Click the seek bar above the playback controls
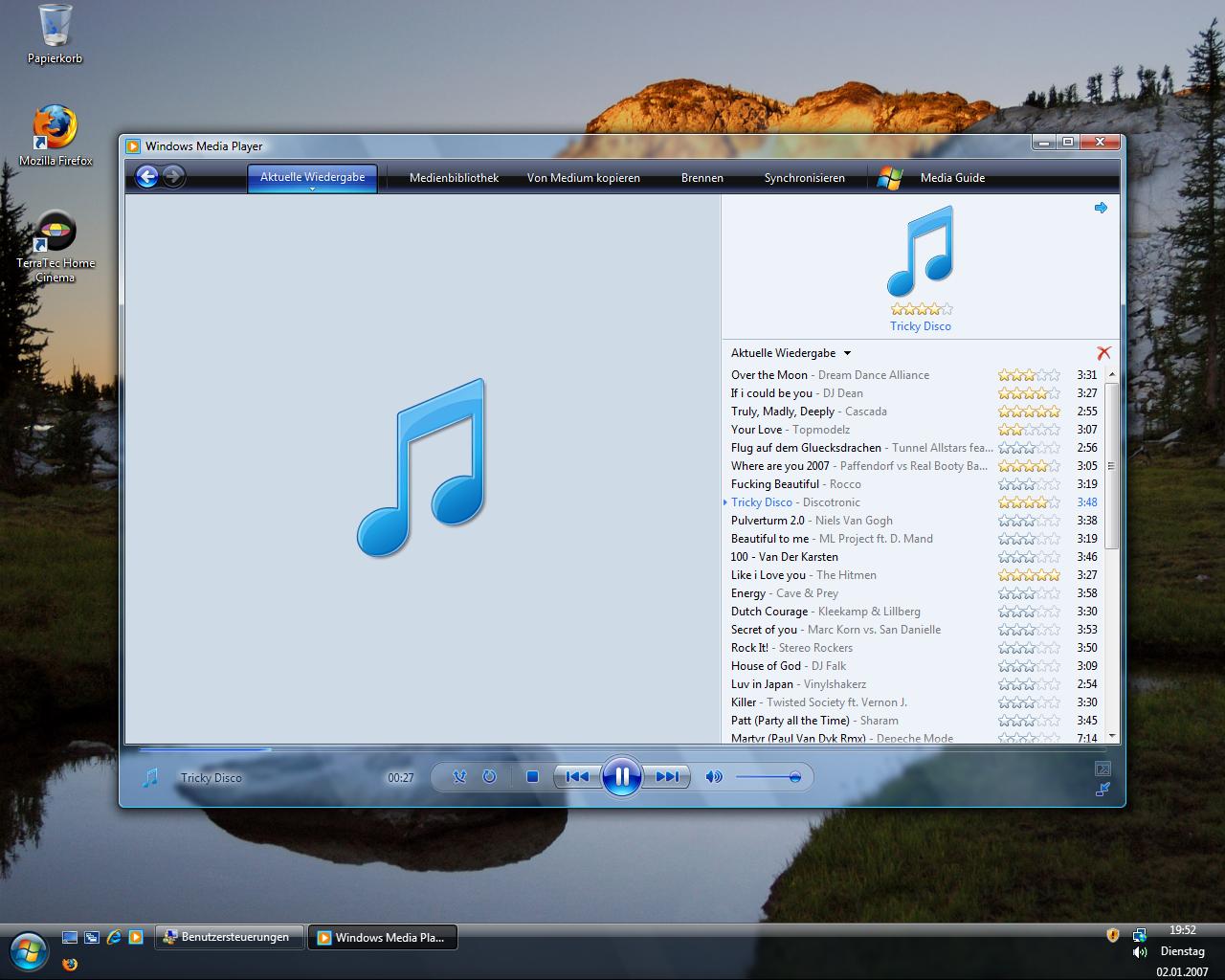This screenshot has width=1225, height=980. pyautogui.click(x=622, y=749)
